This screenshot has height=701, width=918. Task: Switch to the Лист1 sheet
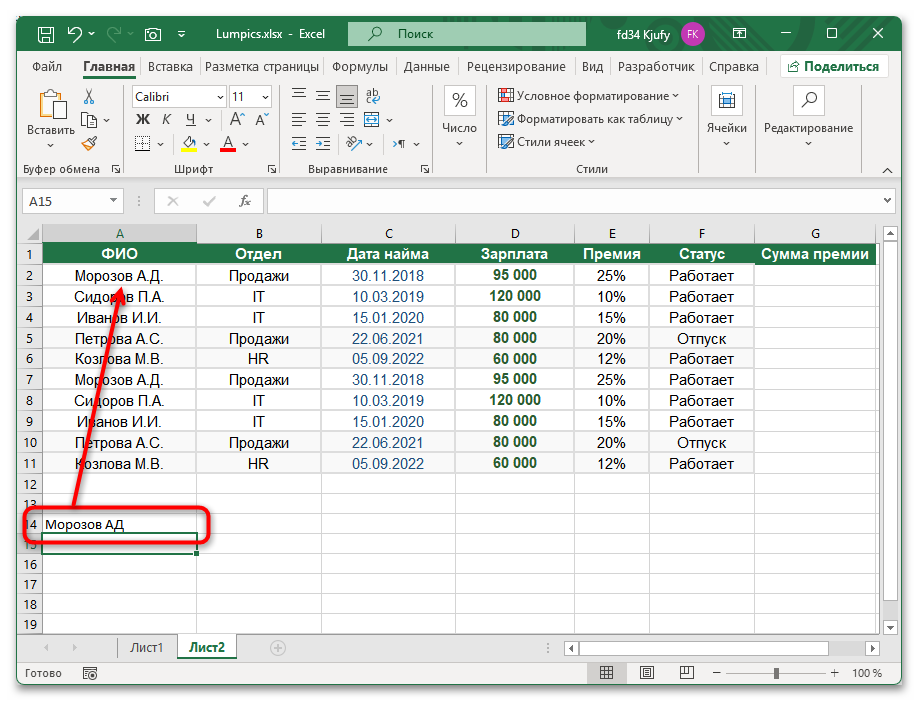point(146,647)
